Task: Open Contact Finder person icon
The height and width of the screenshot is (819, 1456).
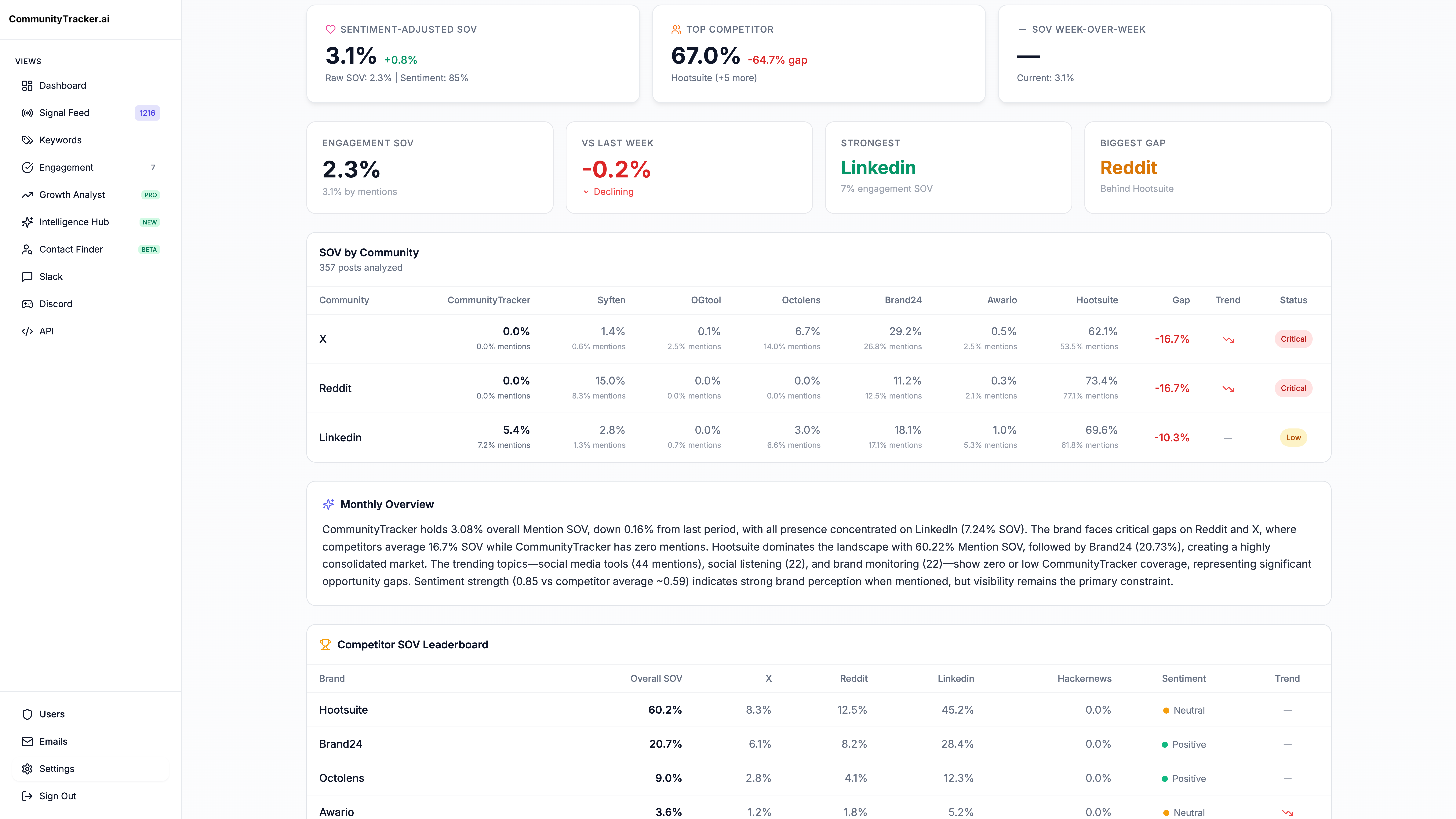Action: (27, 249)
